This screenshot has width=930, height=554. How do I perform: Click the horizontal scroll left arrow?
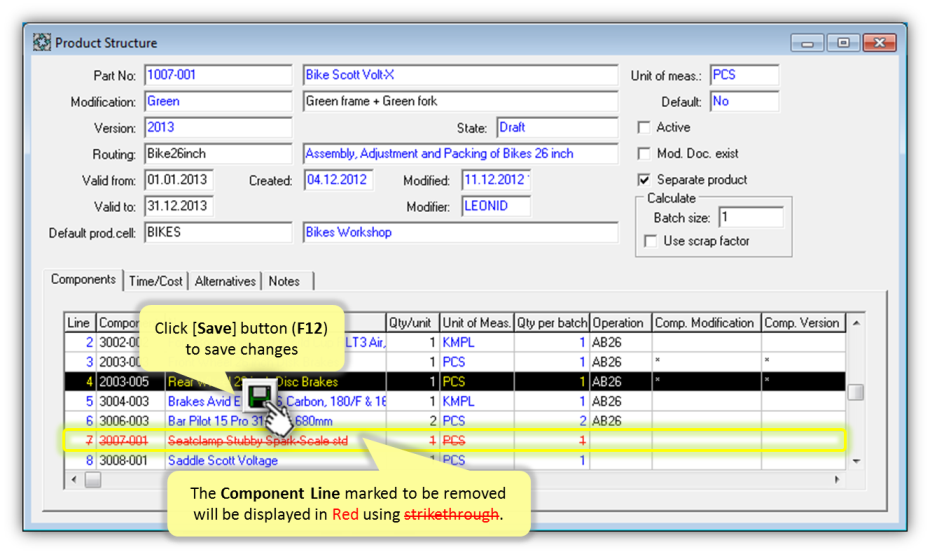pyautogui.click(x=74, y=479)
